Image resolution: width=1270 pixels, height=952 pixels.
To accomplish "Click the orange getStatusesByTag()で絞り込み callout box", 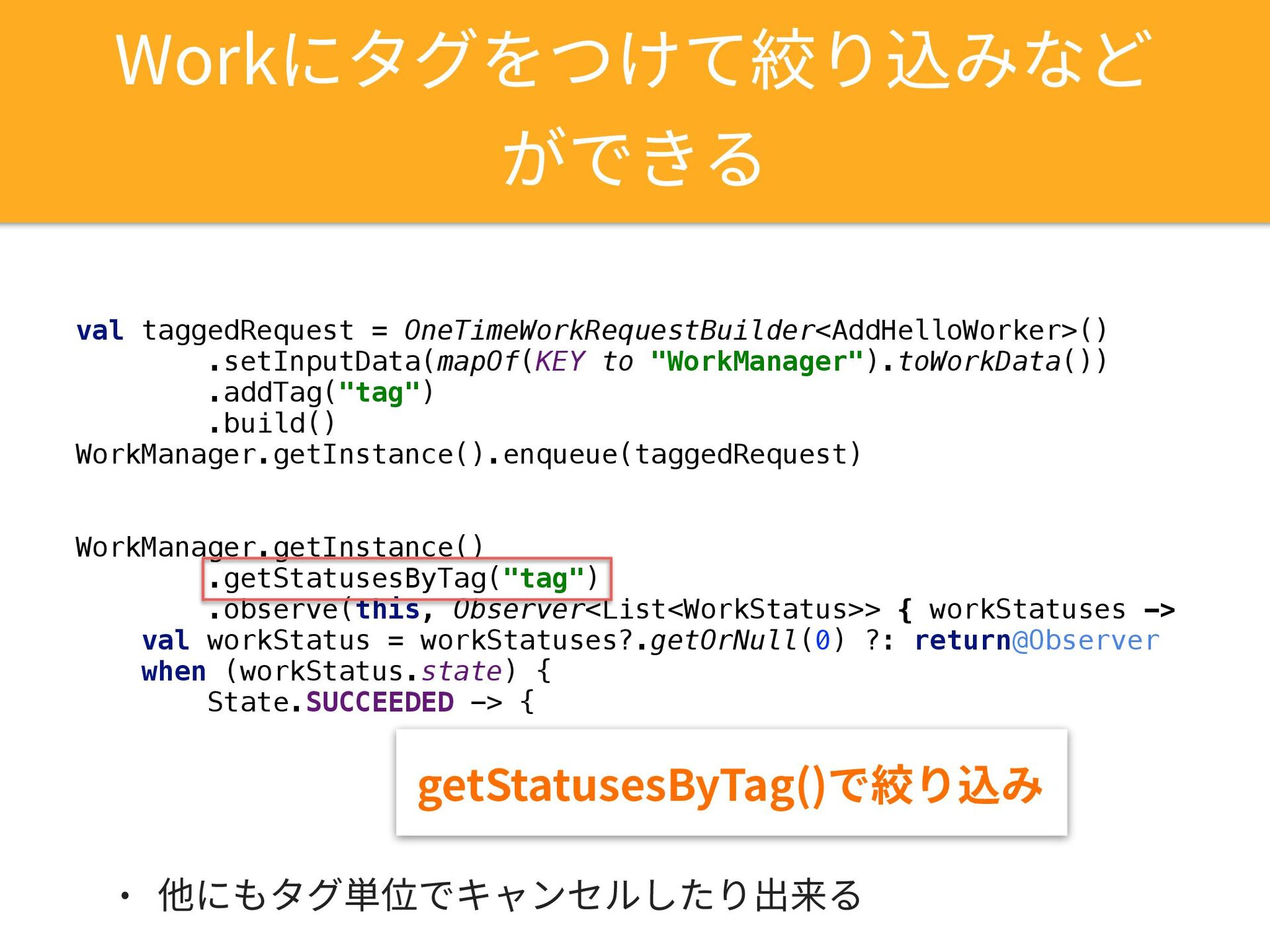I will [x=731, y=783].
